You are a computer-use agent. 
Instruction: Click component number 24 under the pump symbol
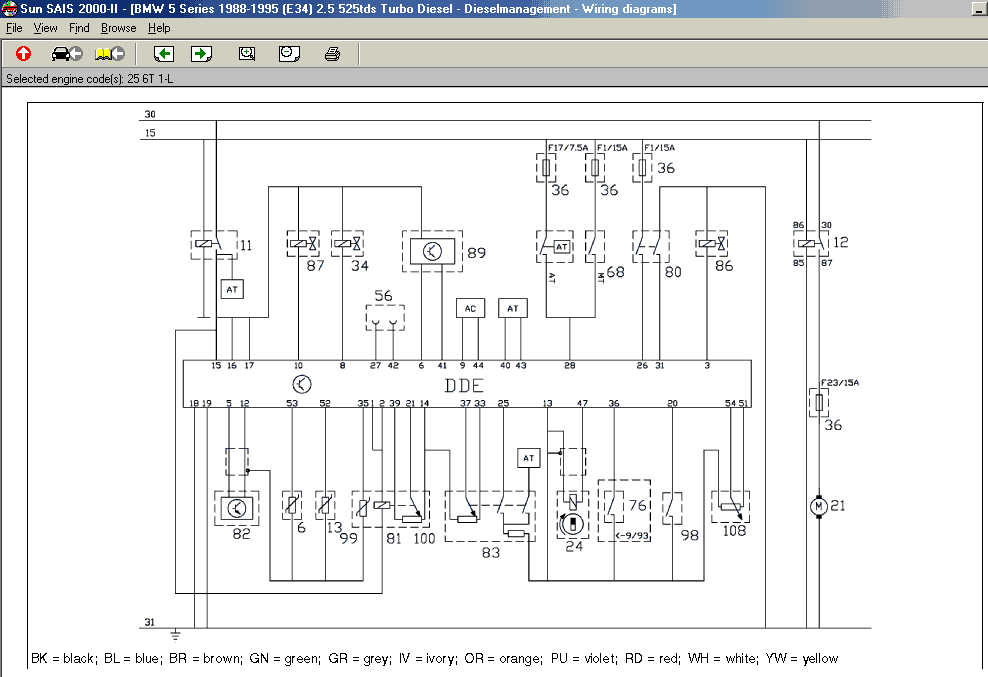click(574, 547)
